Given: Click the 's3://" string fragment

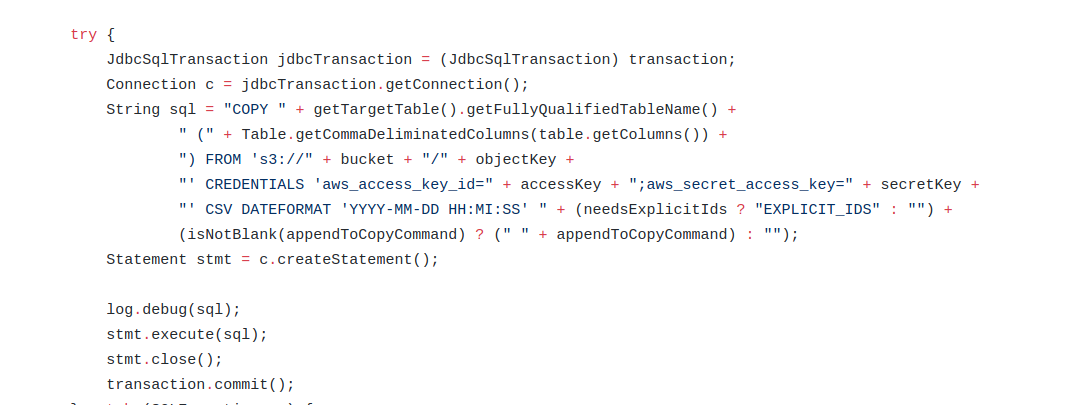Looking at the screenshot, I should (282, 160).
